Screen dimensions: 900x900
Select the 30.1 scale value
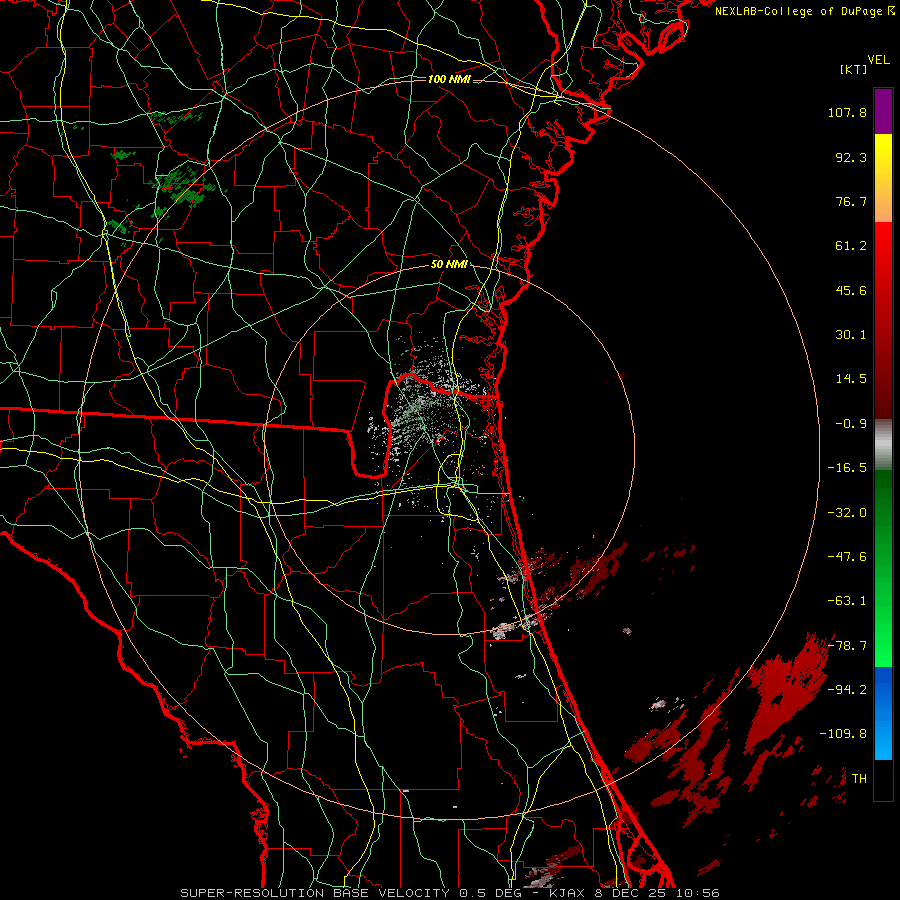click(851, 335)
